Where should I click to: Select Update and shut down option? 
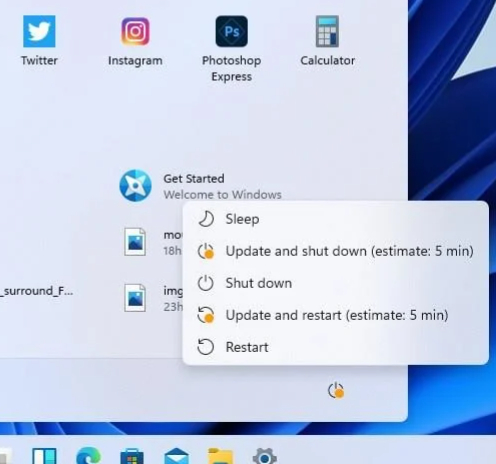tap(336, 251)
